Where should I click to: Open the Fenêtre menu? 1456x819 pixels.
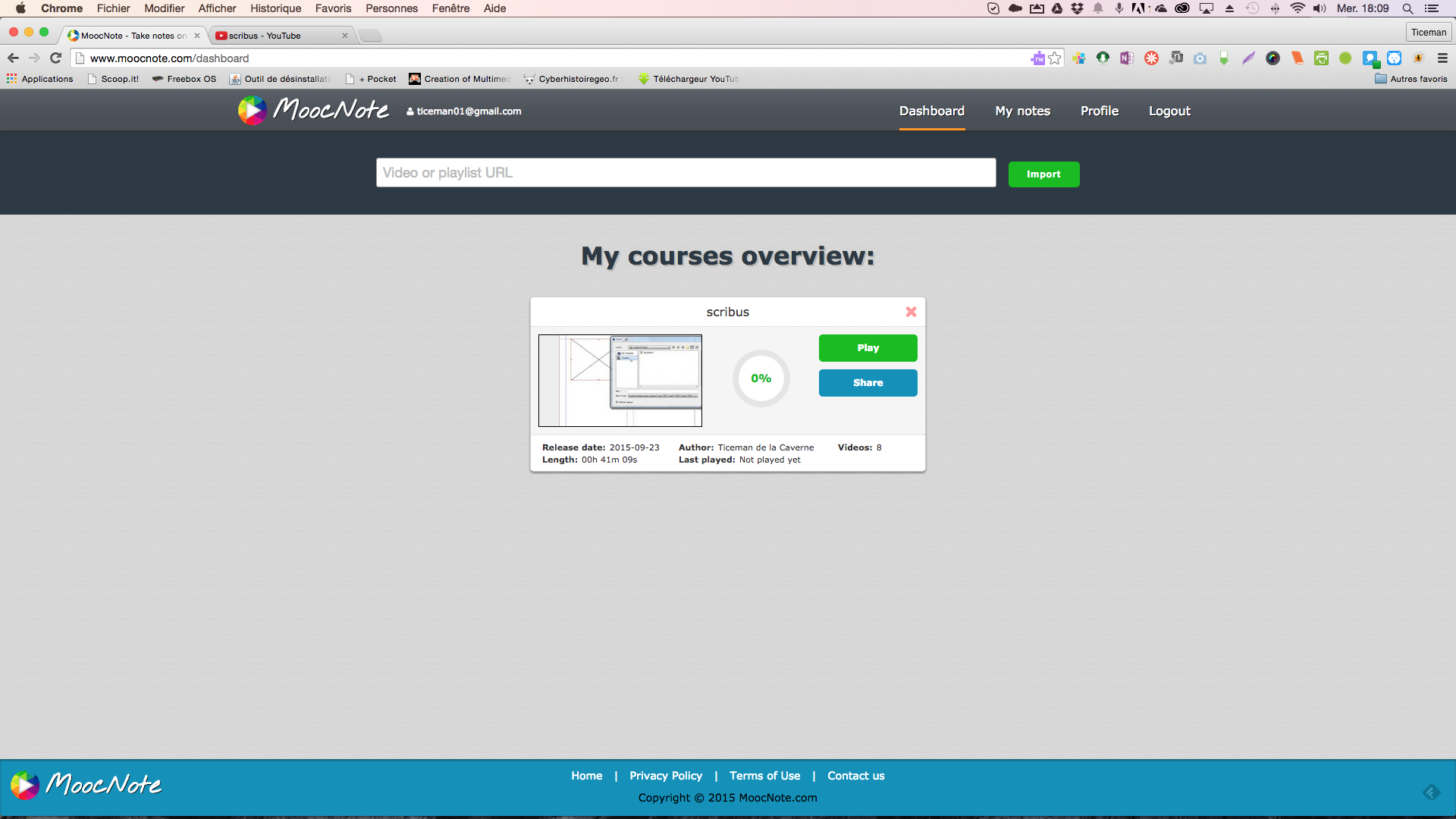coord(450,8)
